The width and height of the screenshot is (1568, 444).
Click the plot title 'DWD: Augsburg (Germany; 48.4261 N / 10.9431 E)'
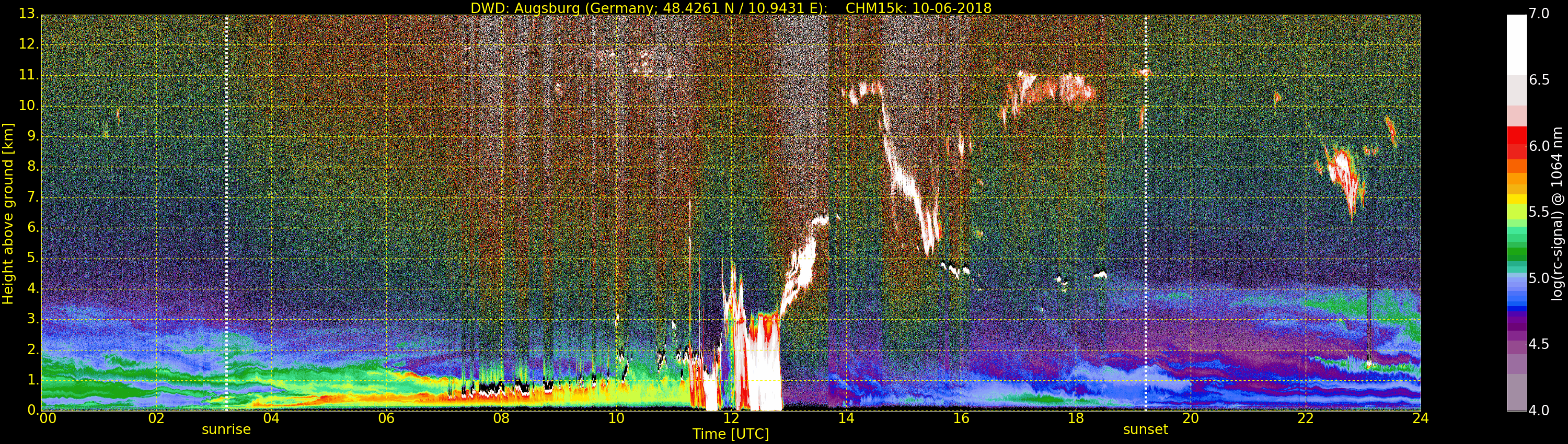648,8
